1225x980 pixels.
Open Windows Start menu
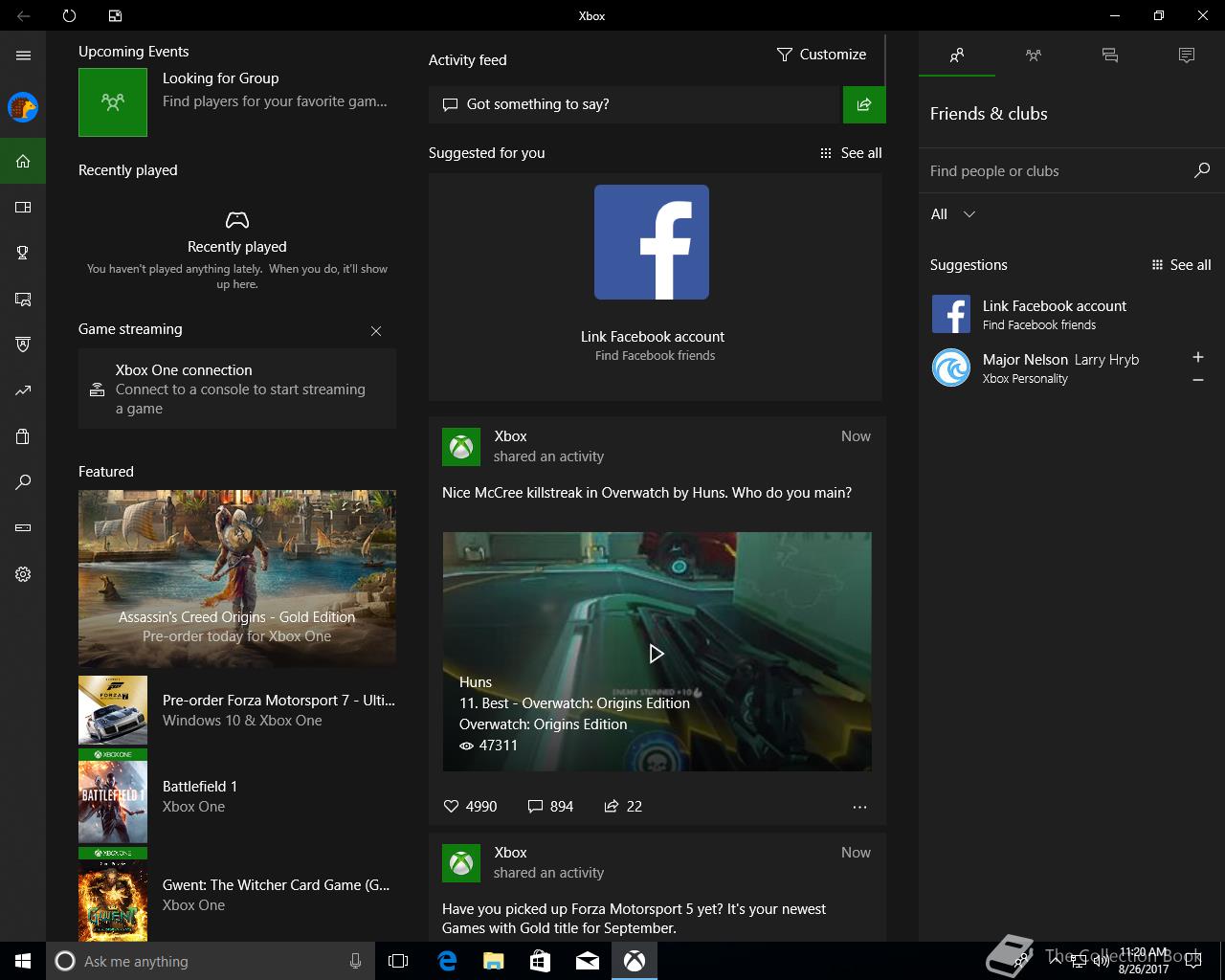tap(23, 961)
